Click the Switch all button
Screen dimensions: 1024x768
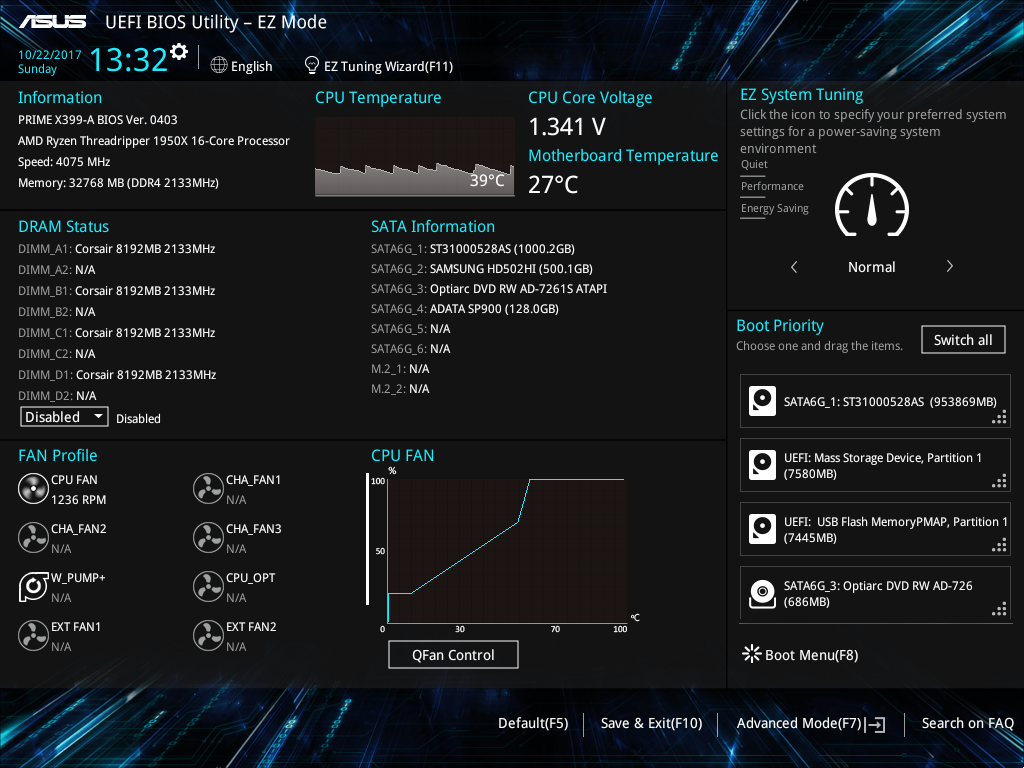click(963, 340)
